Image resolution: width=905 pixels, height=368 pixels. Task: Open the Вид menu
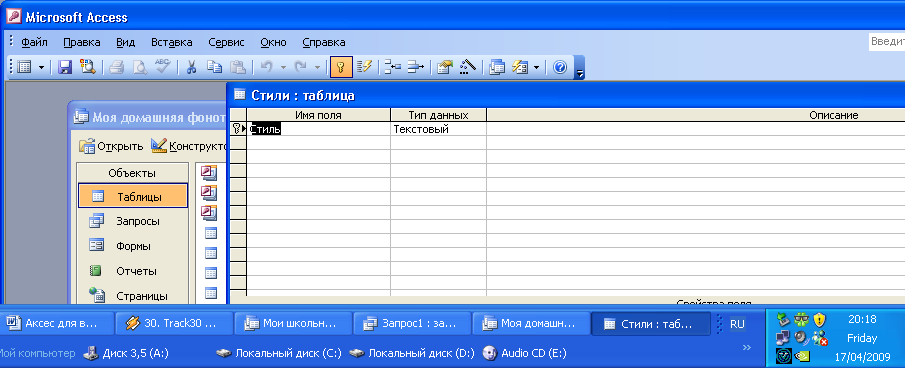click(125, 42)
